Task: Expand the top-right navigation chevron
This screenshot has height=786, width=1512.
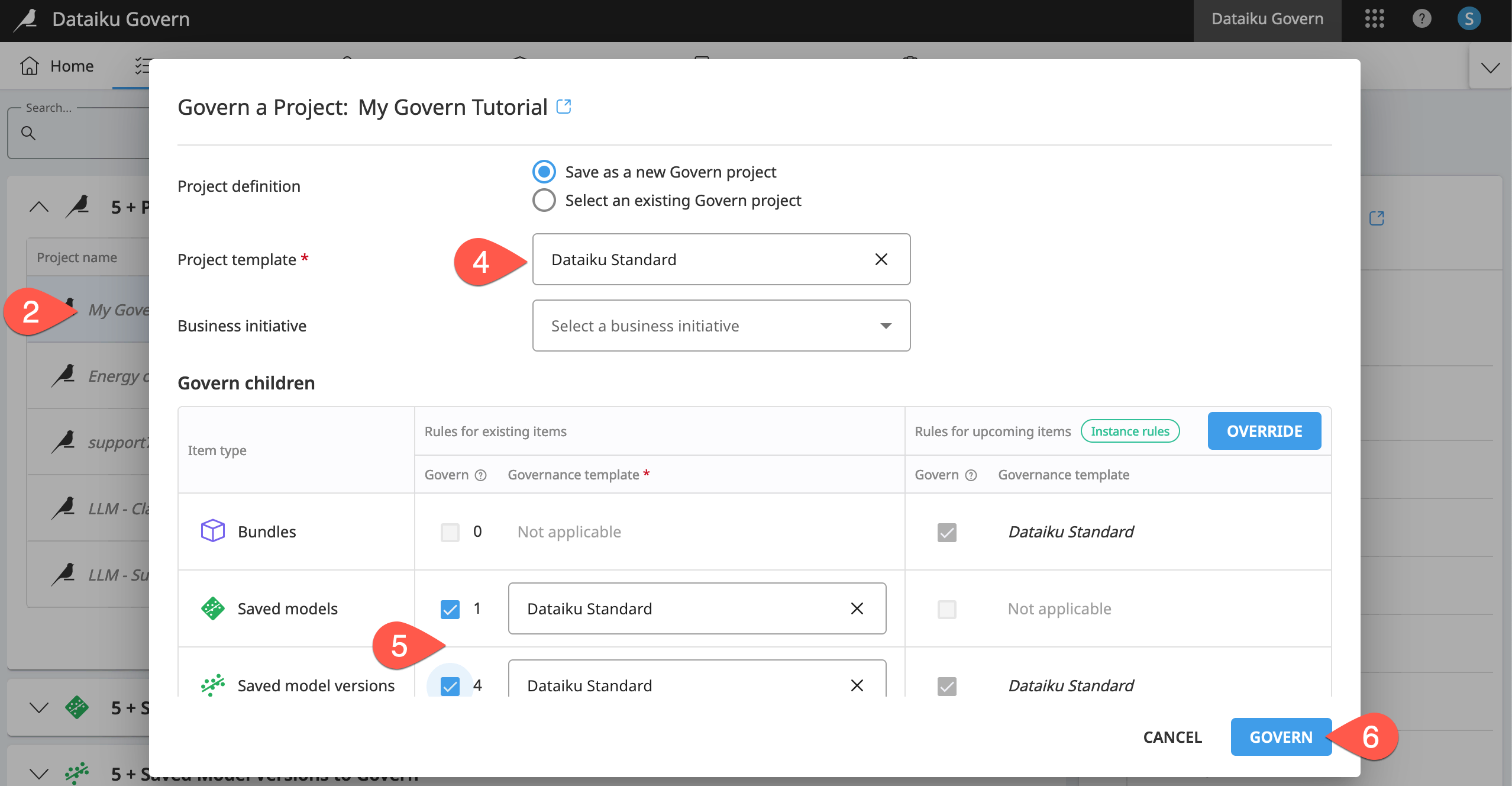Action: pyautogui.click(x=1490, y=67)
